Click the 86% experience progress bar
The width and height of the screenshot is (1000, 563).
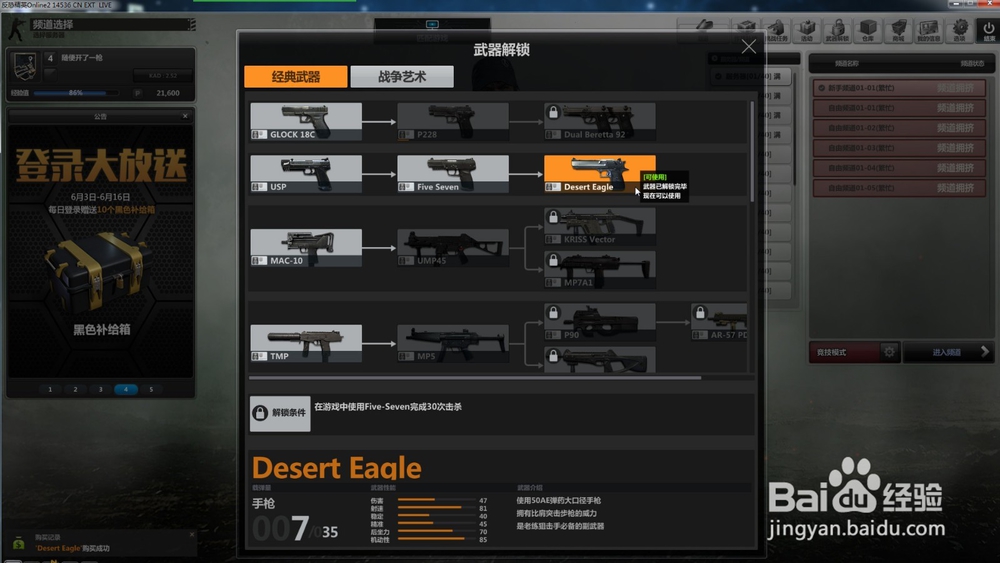click(77, 93)
